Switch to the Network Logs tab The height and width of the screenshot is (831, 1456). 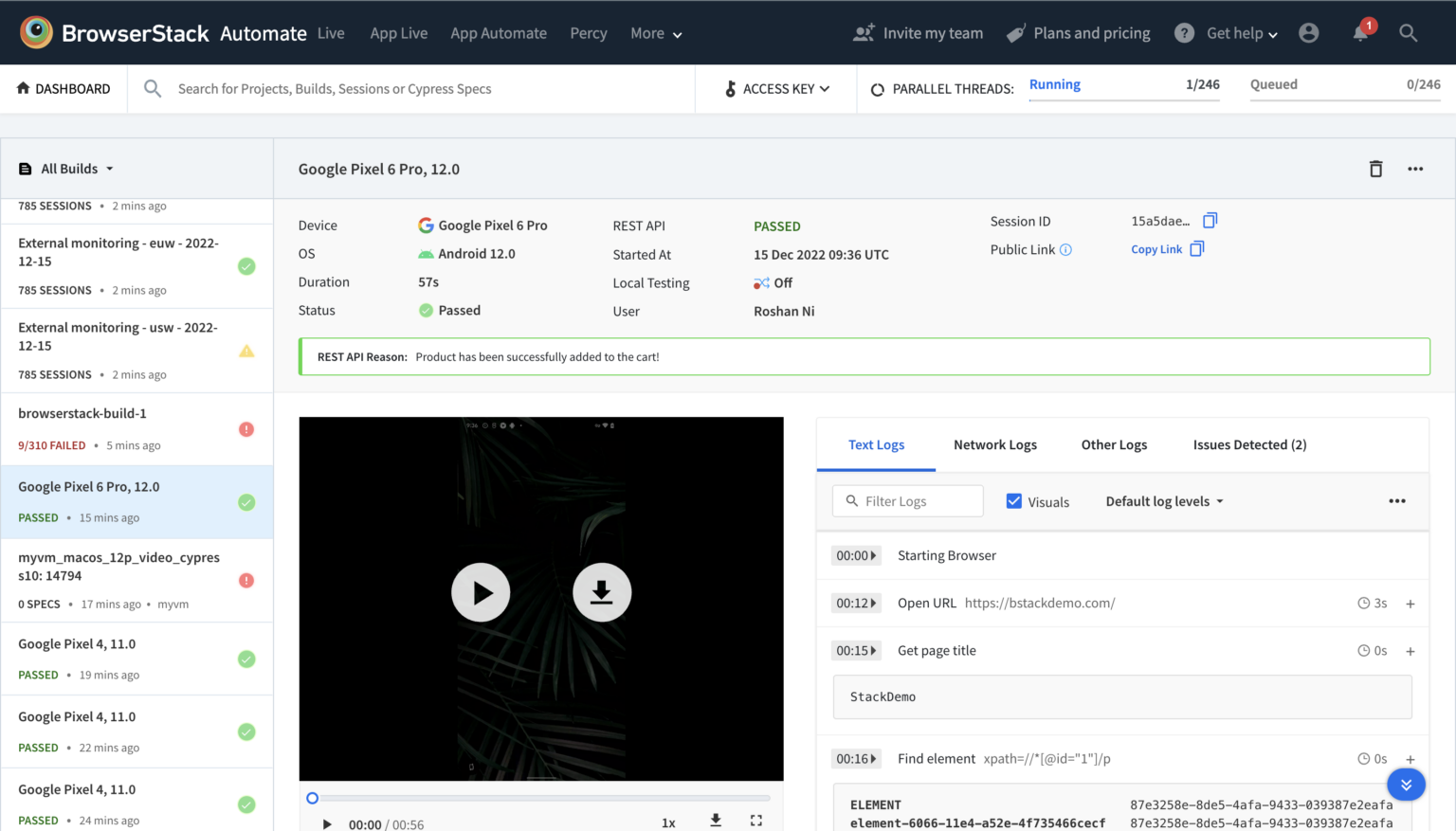(994, 444)
